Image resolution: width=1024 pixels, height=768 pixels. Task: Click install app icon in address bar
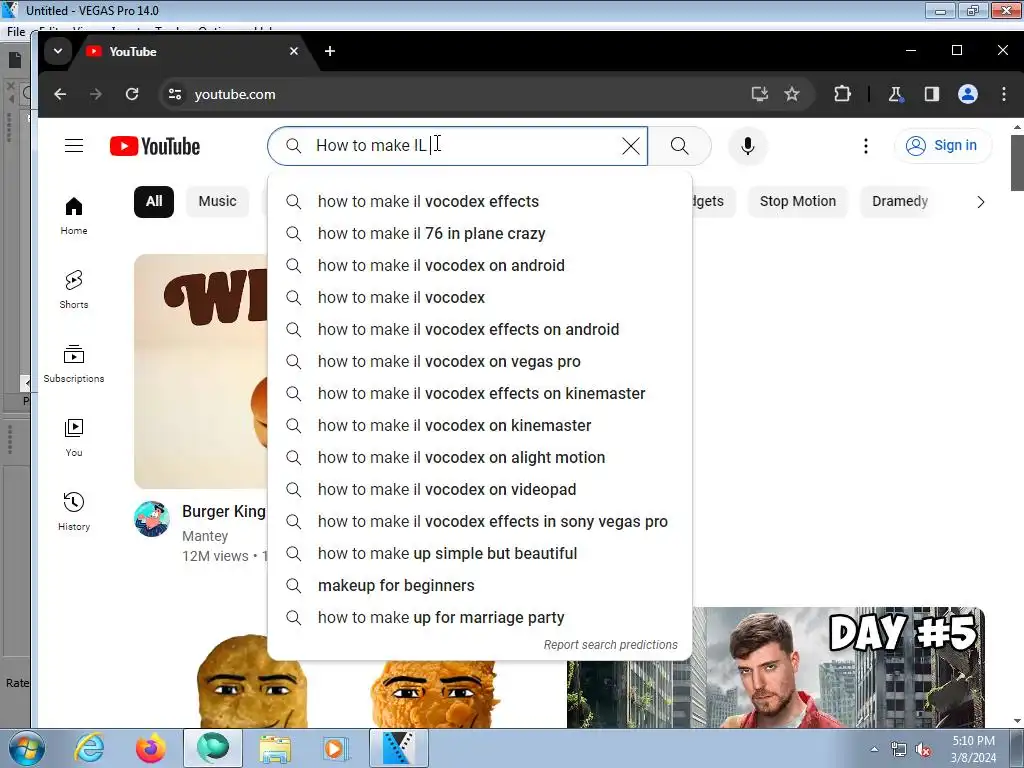pyautogui.click(x=760, y=94)
